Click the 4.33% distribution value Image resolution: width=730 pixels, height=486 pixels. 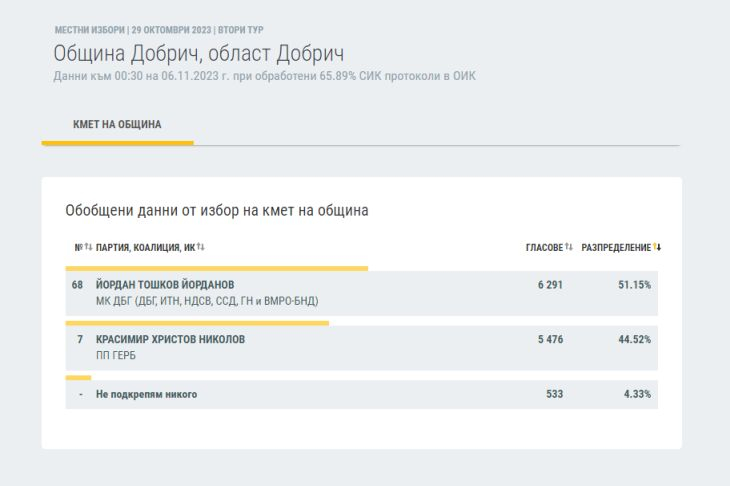tap(637, 394)
